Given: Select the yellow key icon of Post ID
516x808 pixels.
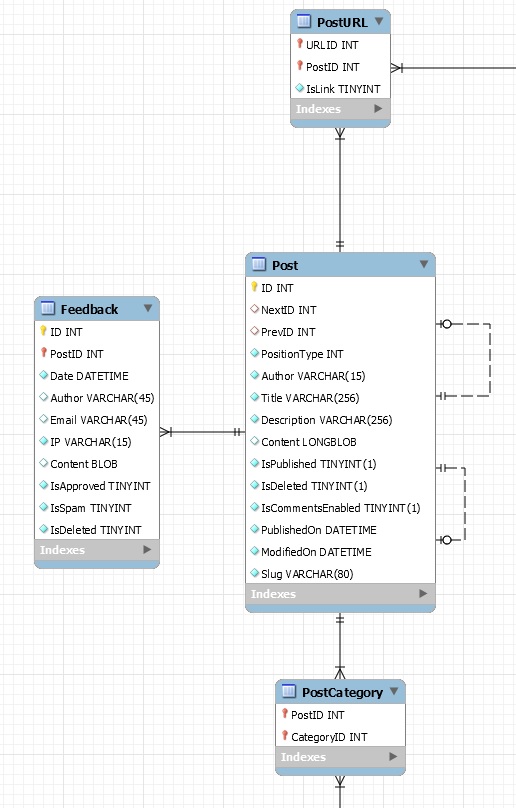Looking at the screenshot, I should (254, 287).
